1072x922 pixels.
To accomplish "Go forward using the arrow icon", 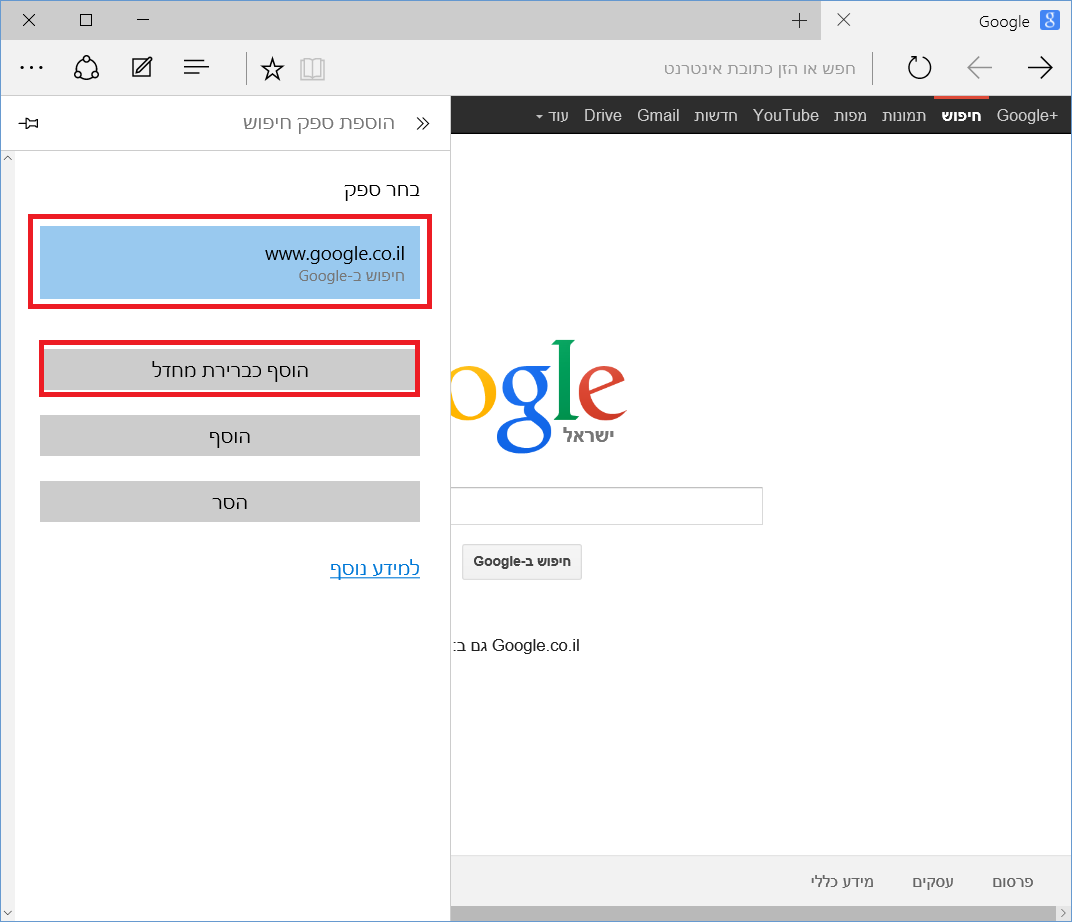I will 1040,68.
